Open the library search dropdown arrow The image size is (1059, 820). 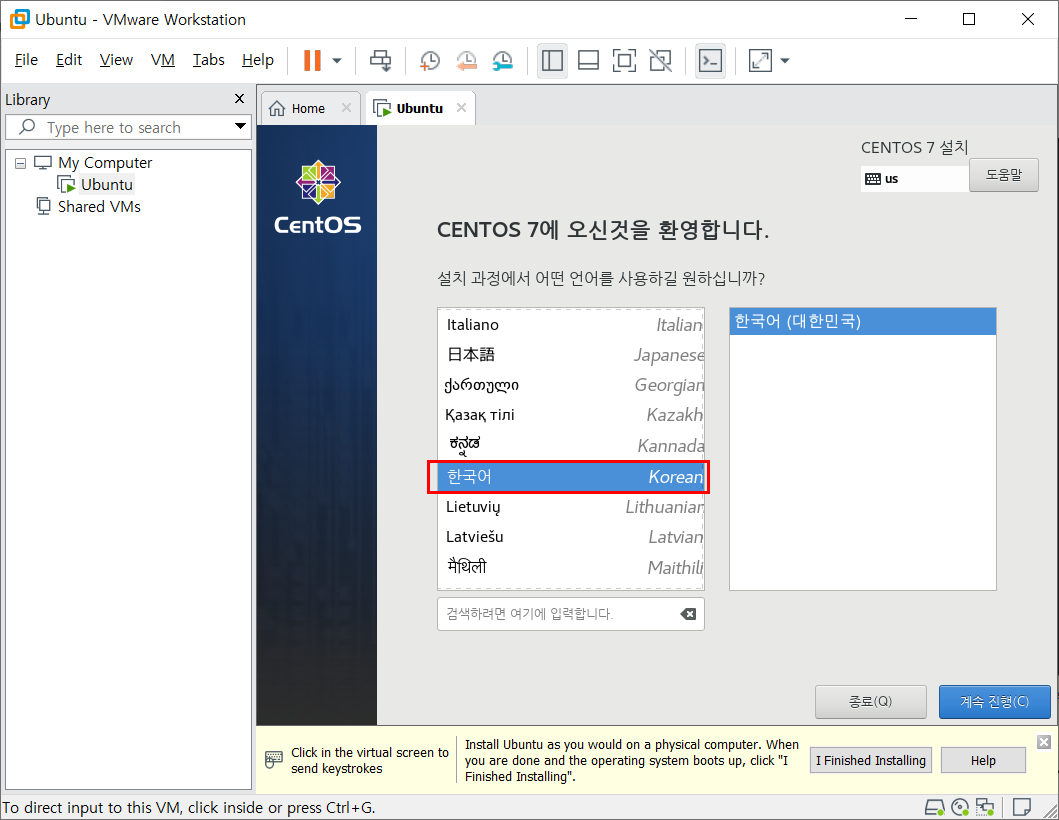tap(240, 126)
